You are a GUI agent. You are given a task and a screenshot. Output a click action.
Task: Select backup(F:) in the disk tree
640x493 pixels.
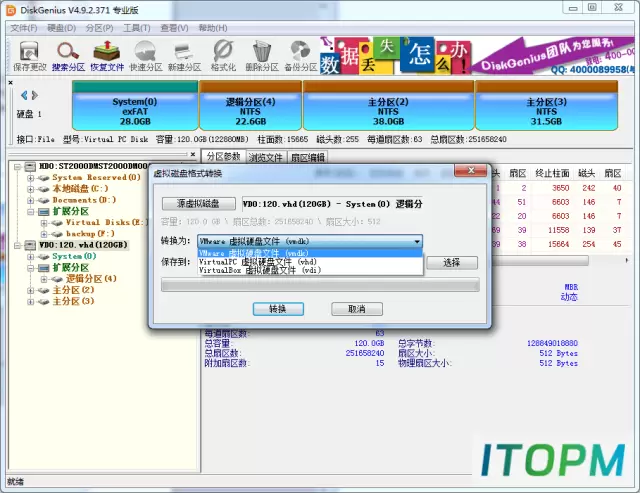(x=90, y=234)
